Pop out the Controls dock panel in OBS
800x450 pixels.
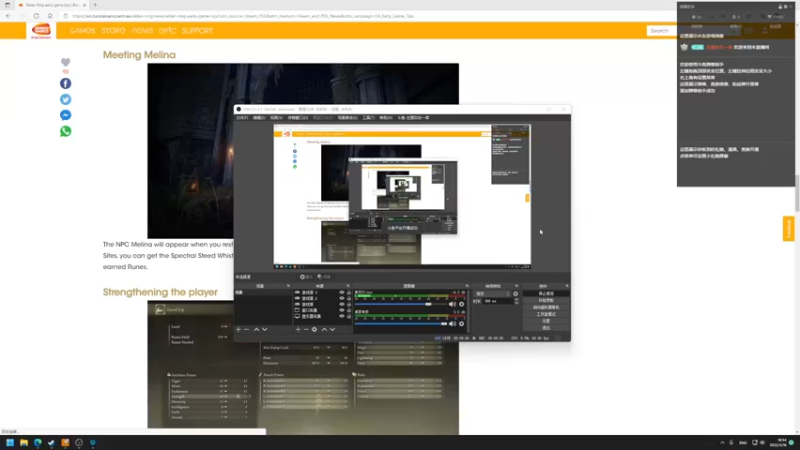coord(567,286)
